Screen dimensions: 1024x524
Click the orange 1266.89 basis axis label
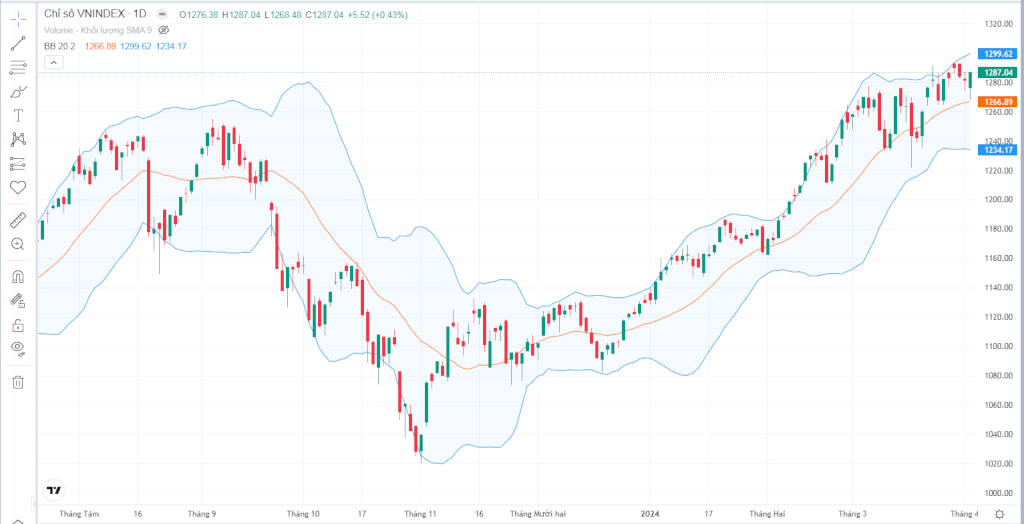coord(996,102)
